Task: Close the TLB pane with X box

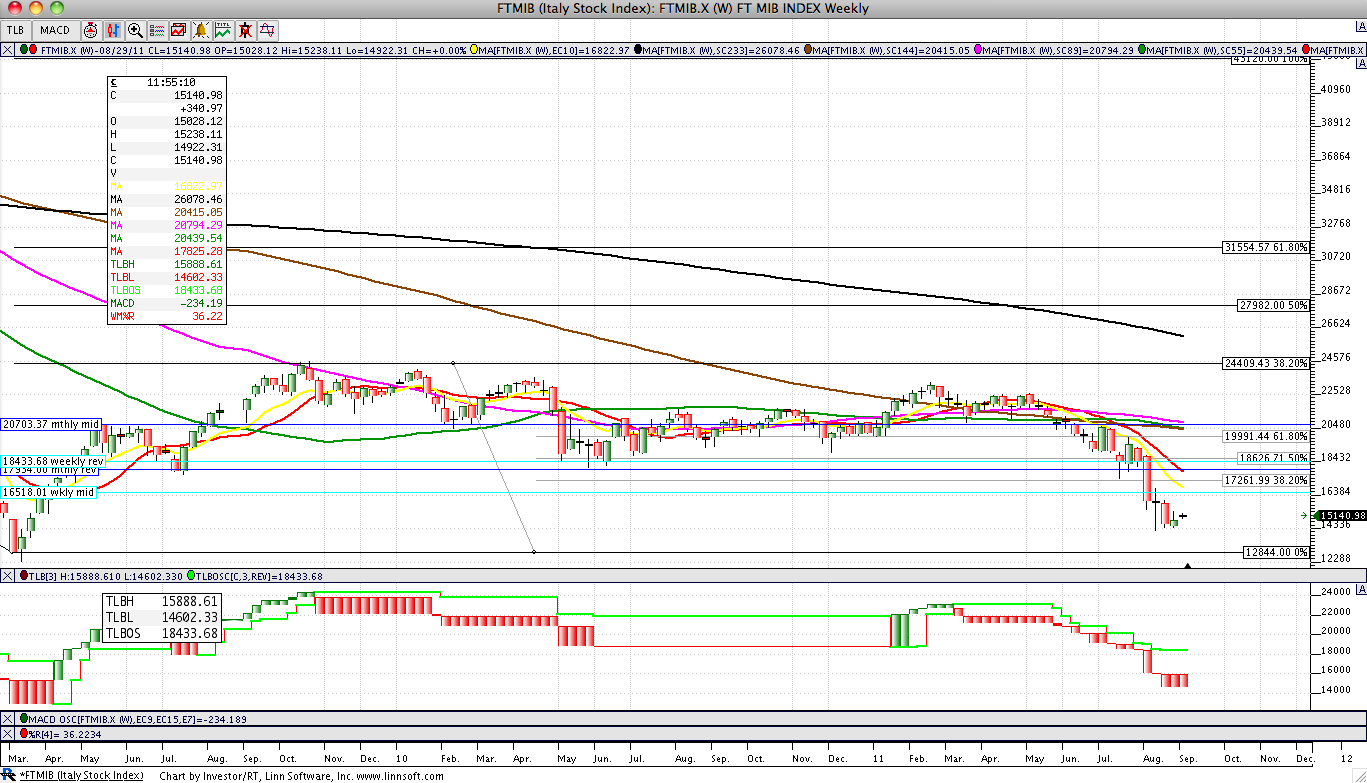Action: pyautogui.click(x=8, y=576)
